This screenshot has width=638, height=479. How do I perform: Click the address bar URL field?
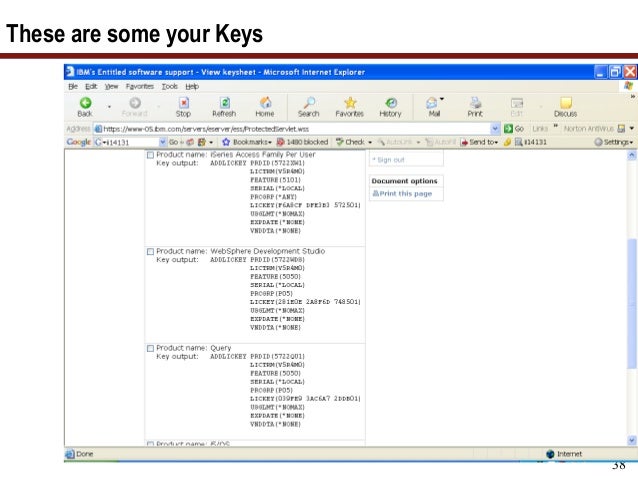pos(292,129)
